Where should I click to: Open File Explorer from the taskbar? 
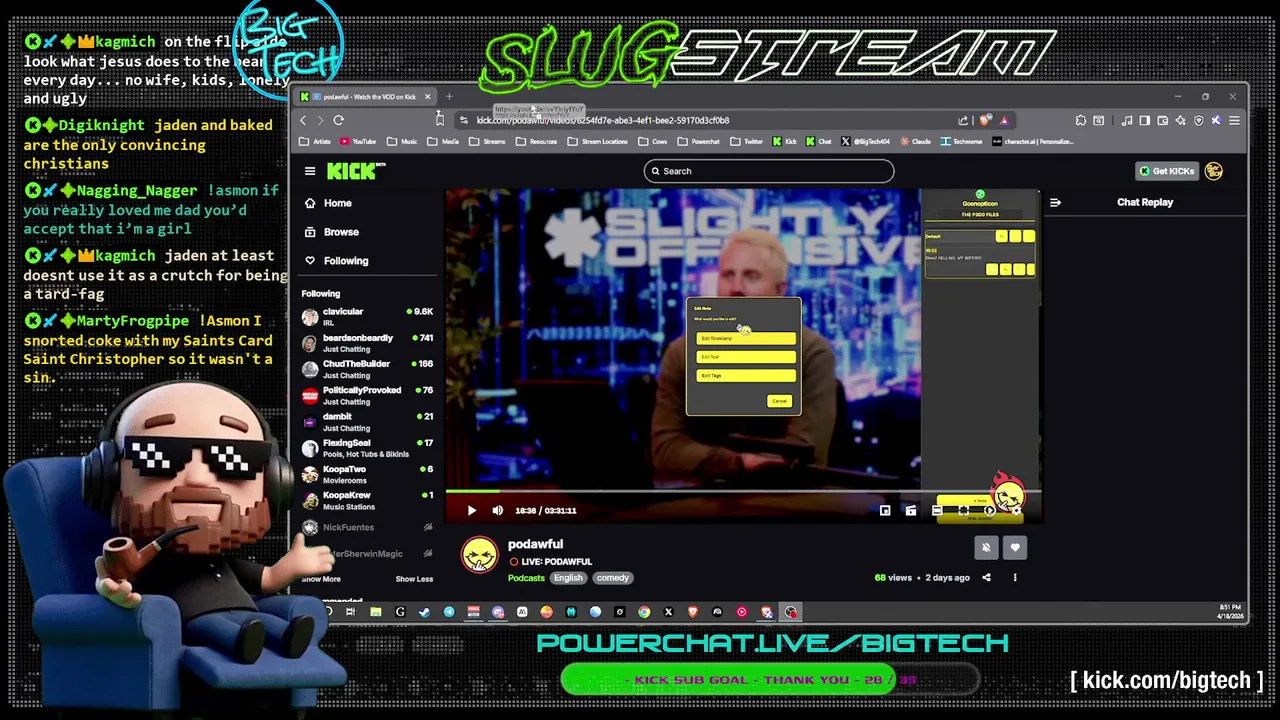point(376,612)
